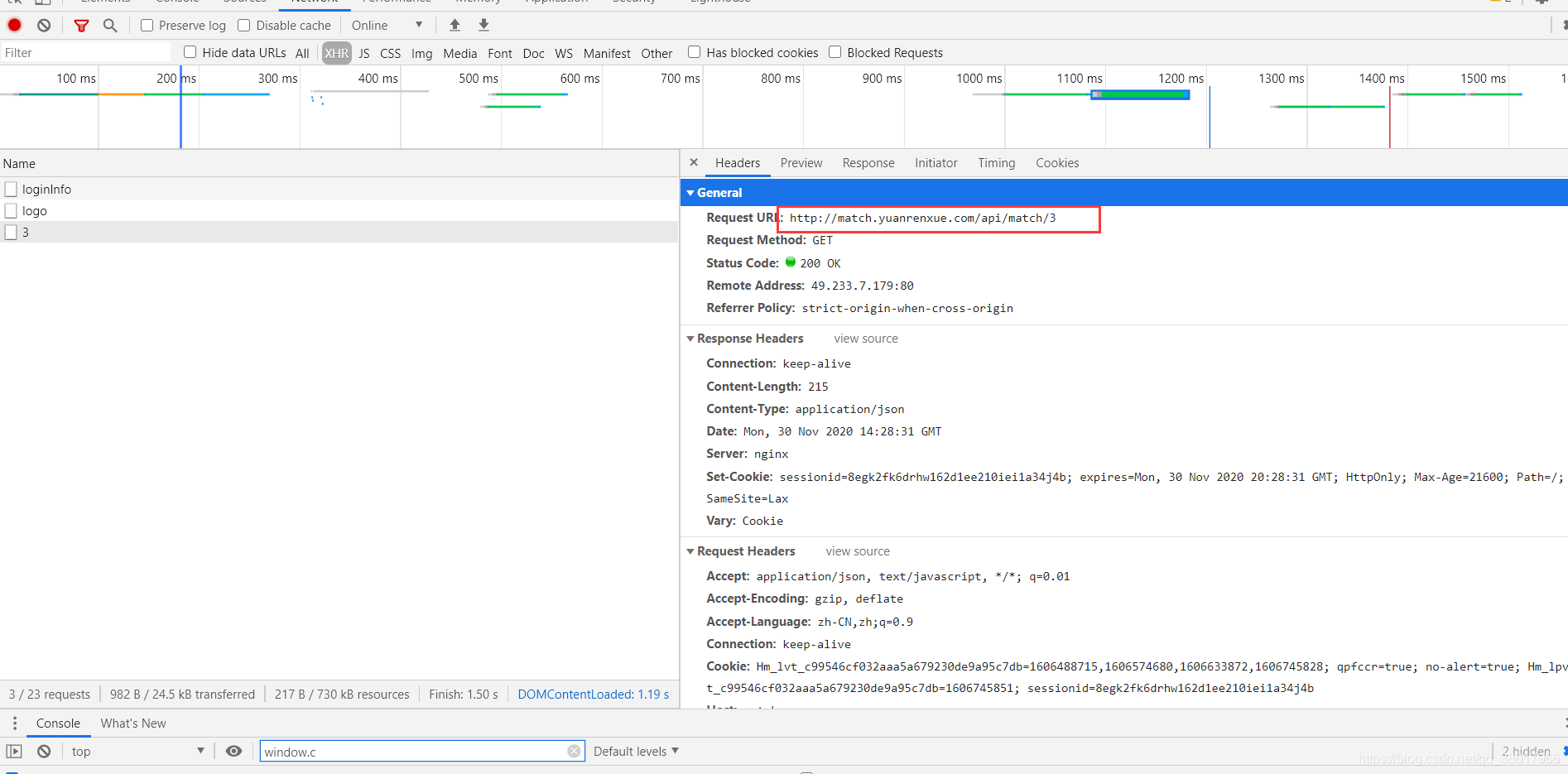Stop recording network log (red circle)
The width and height of the screenshot is (1568, 774).
[x=14, y=25]
